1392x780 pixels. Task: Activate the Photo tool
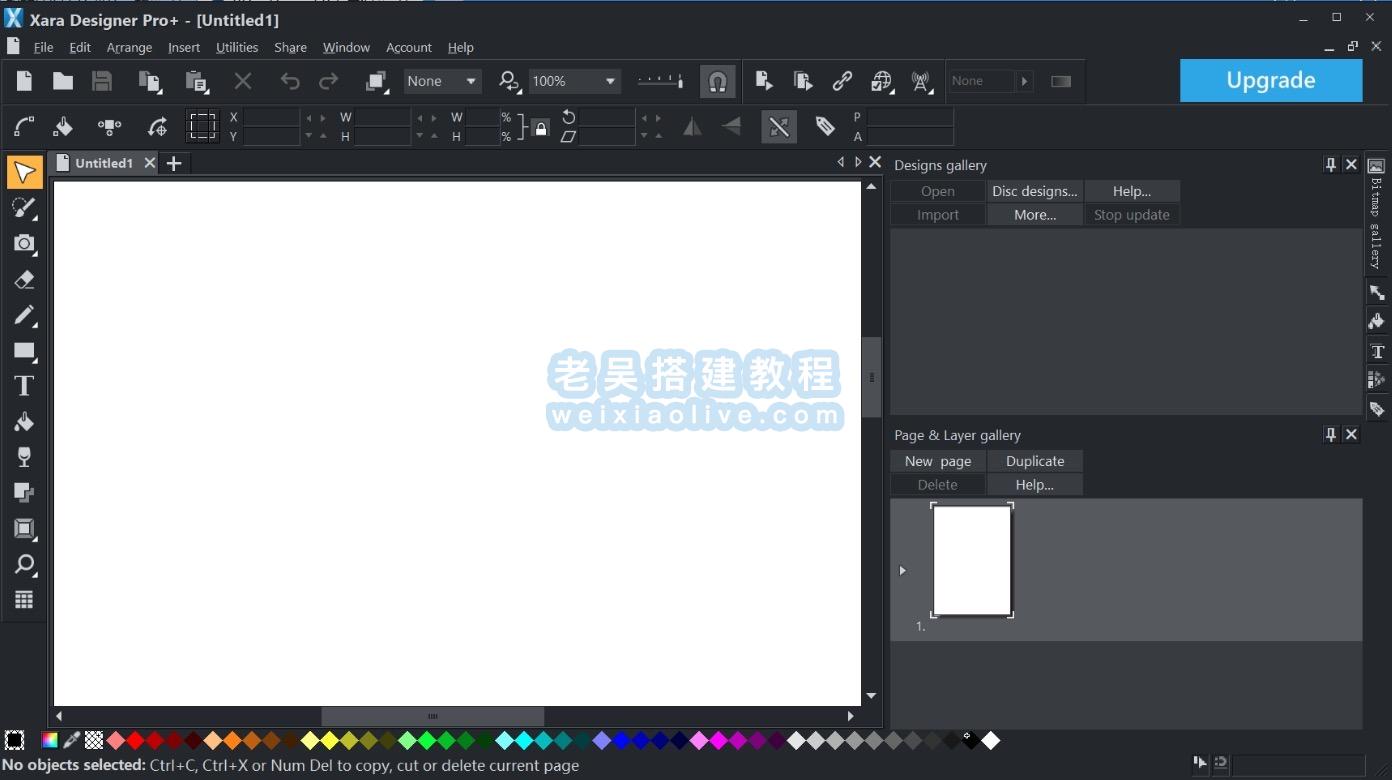point(25,243)
